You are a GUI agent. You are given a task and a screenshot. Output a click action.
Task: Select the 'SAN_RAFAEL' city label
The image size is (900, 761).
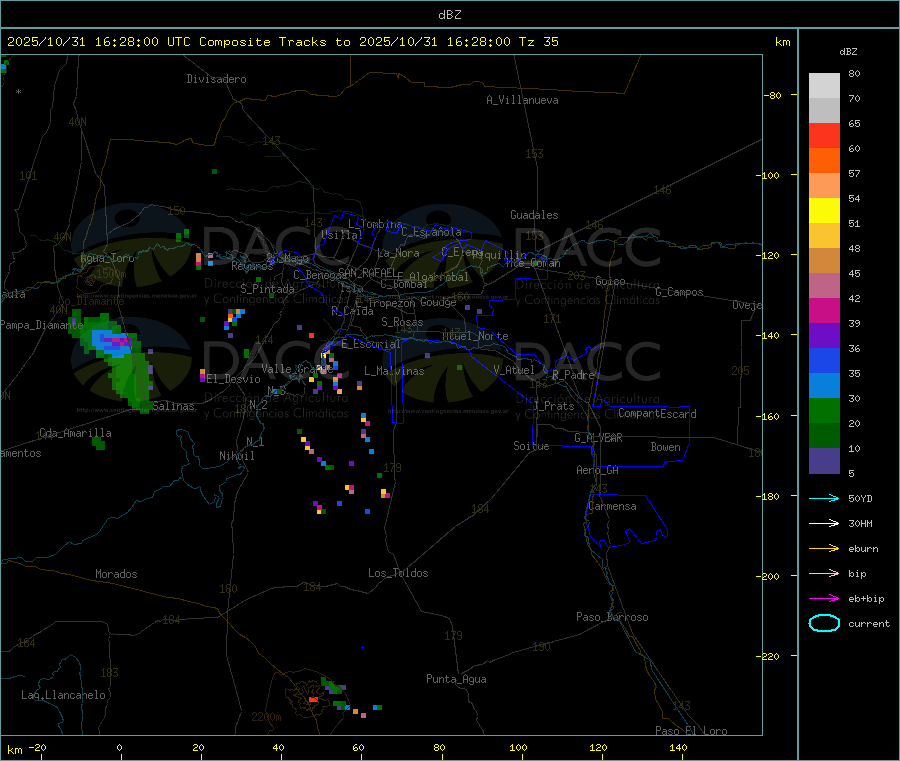pos(368,272)
